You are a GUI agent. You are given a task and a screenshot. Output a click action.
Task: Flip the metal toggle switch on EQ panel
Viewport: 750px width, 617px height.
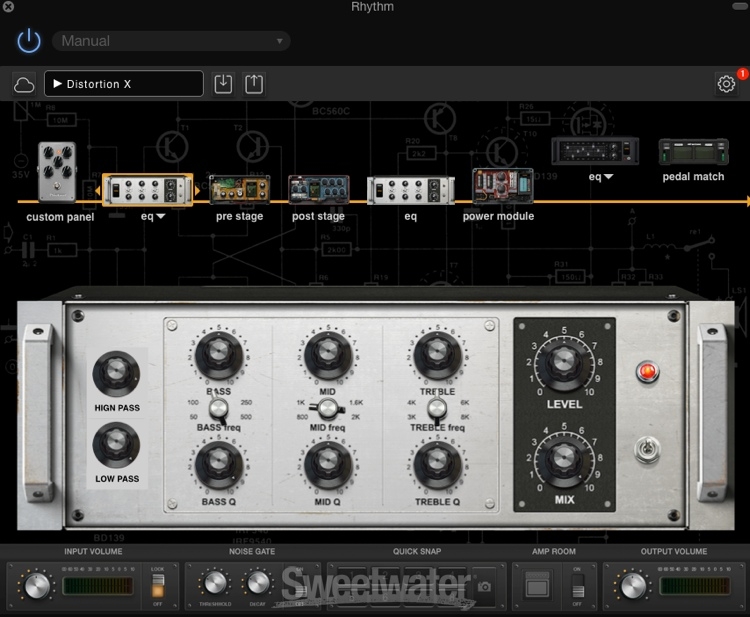[x=647, y=450]
